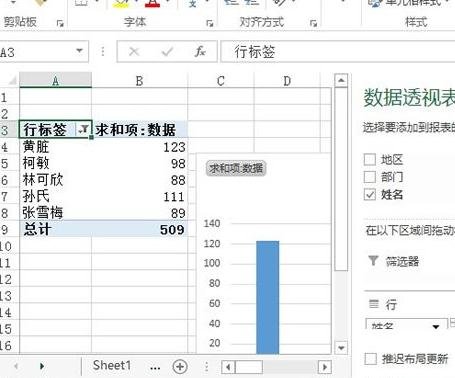This screenshot has height=378, width=455.
Task: Click the vertical scrollbar thumb
Action: (341, 179)
